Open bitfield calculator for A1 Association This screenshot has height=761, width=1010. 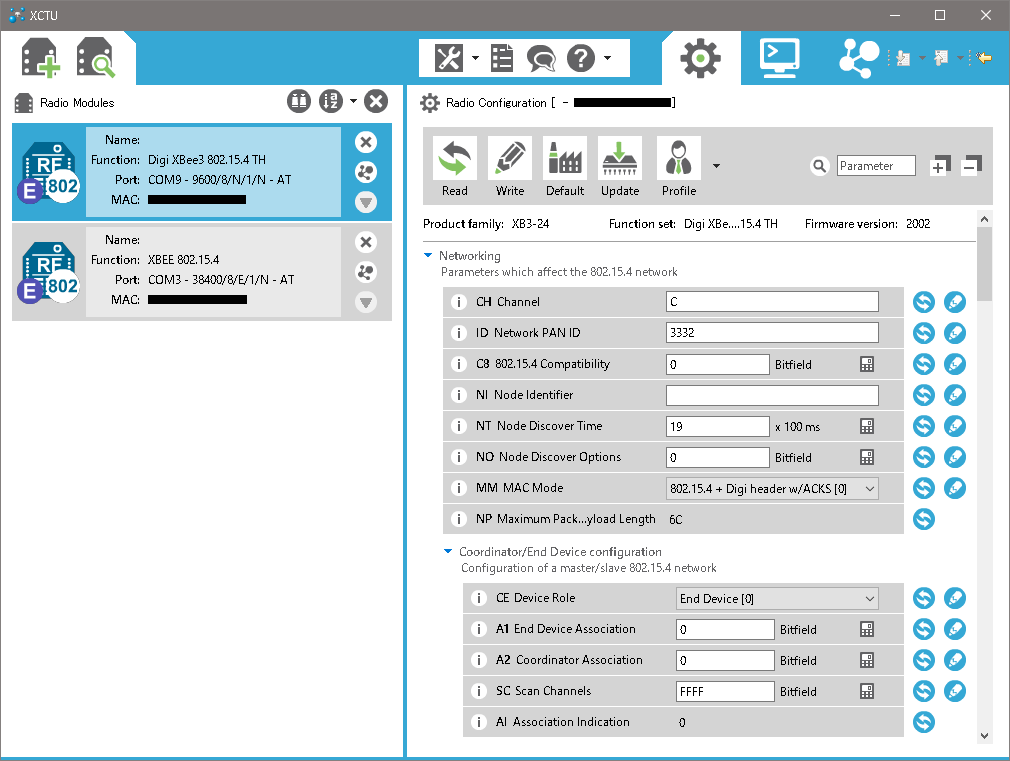867,629
